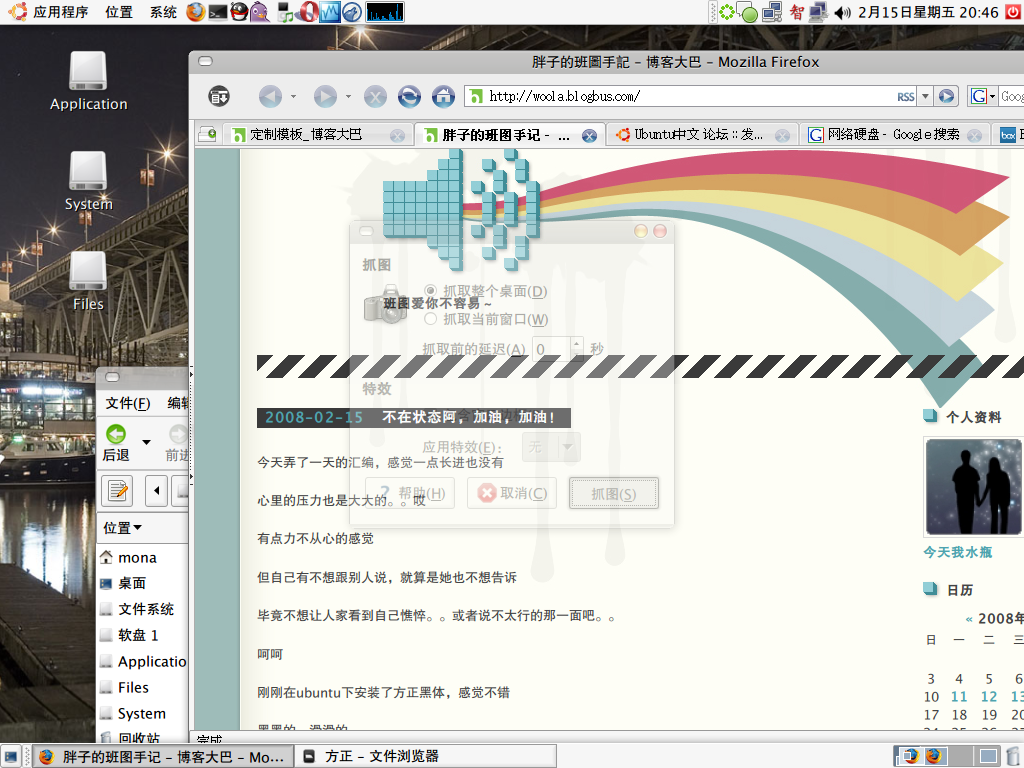Click the show desktop button on bottom panel
Viewport: 1024px width, 768px height.
pyautogui.click(x=12, y=757)
